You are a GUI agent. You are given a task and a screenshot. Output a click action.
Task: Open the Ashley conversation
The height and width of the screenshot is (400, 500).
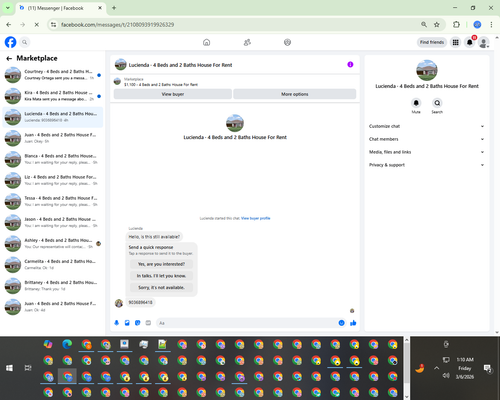[x=53, y=243]
